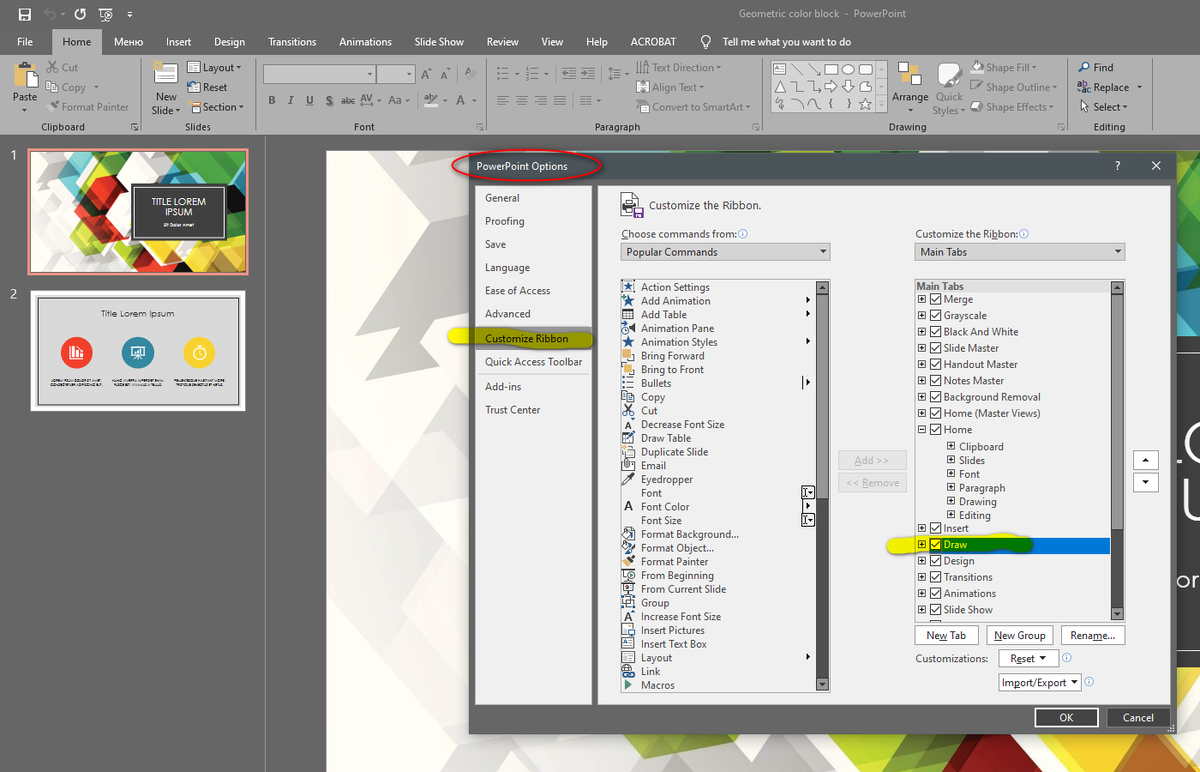Toggle the Handout Master checkbox
This screenshot has width=1200, height=772.
coord(935,364)
